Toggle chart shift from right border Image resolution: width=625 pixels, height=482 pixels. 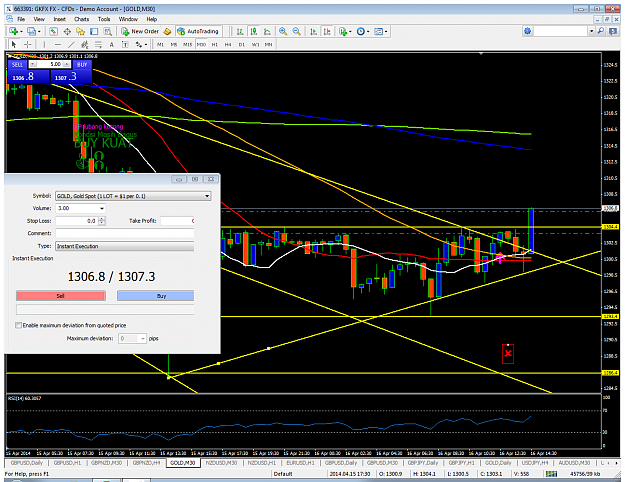tap(327, 31)
